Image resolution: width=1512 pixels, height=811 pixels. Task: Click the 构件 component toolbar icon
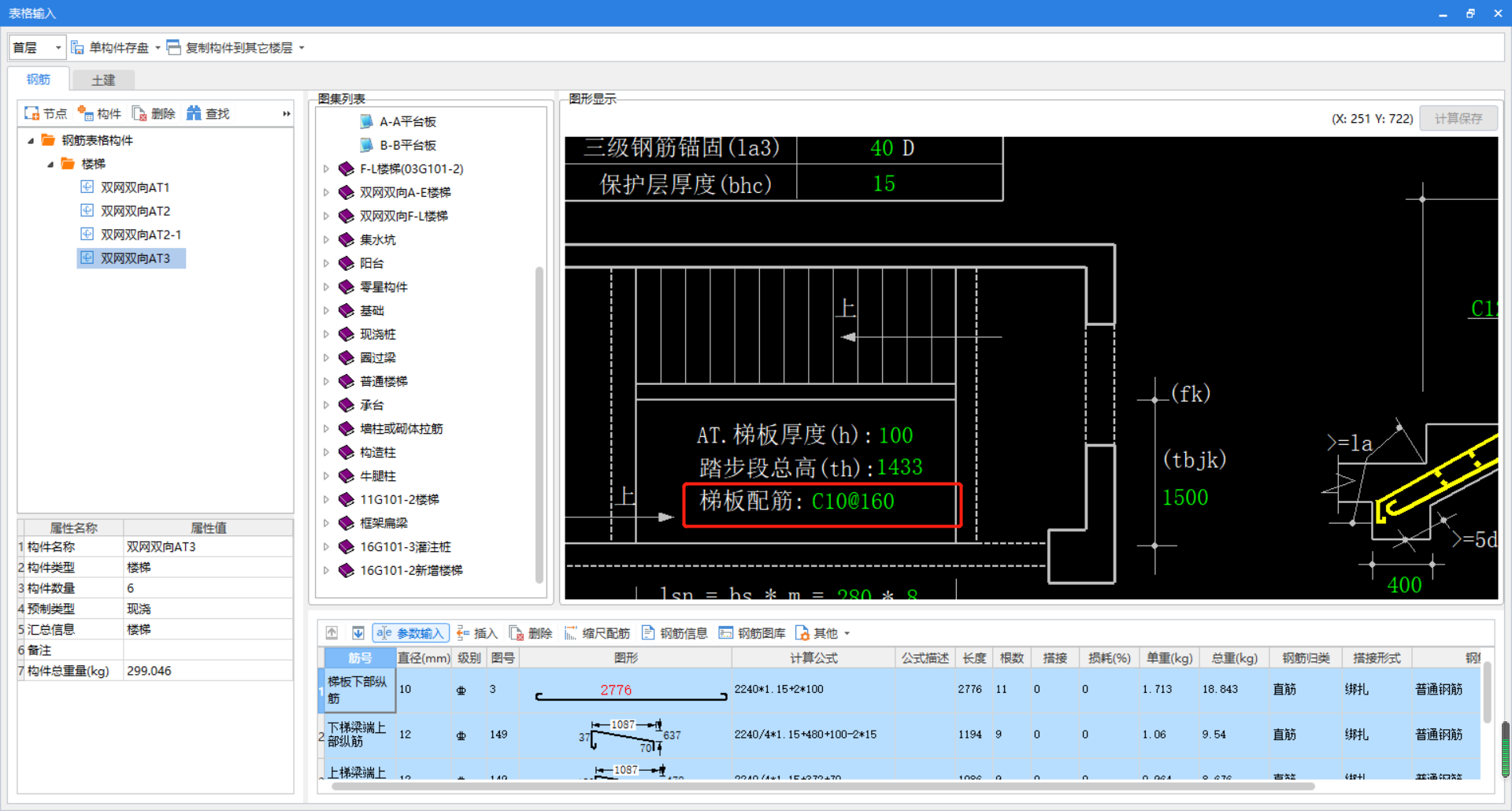pos(85,113)
